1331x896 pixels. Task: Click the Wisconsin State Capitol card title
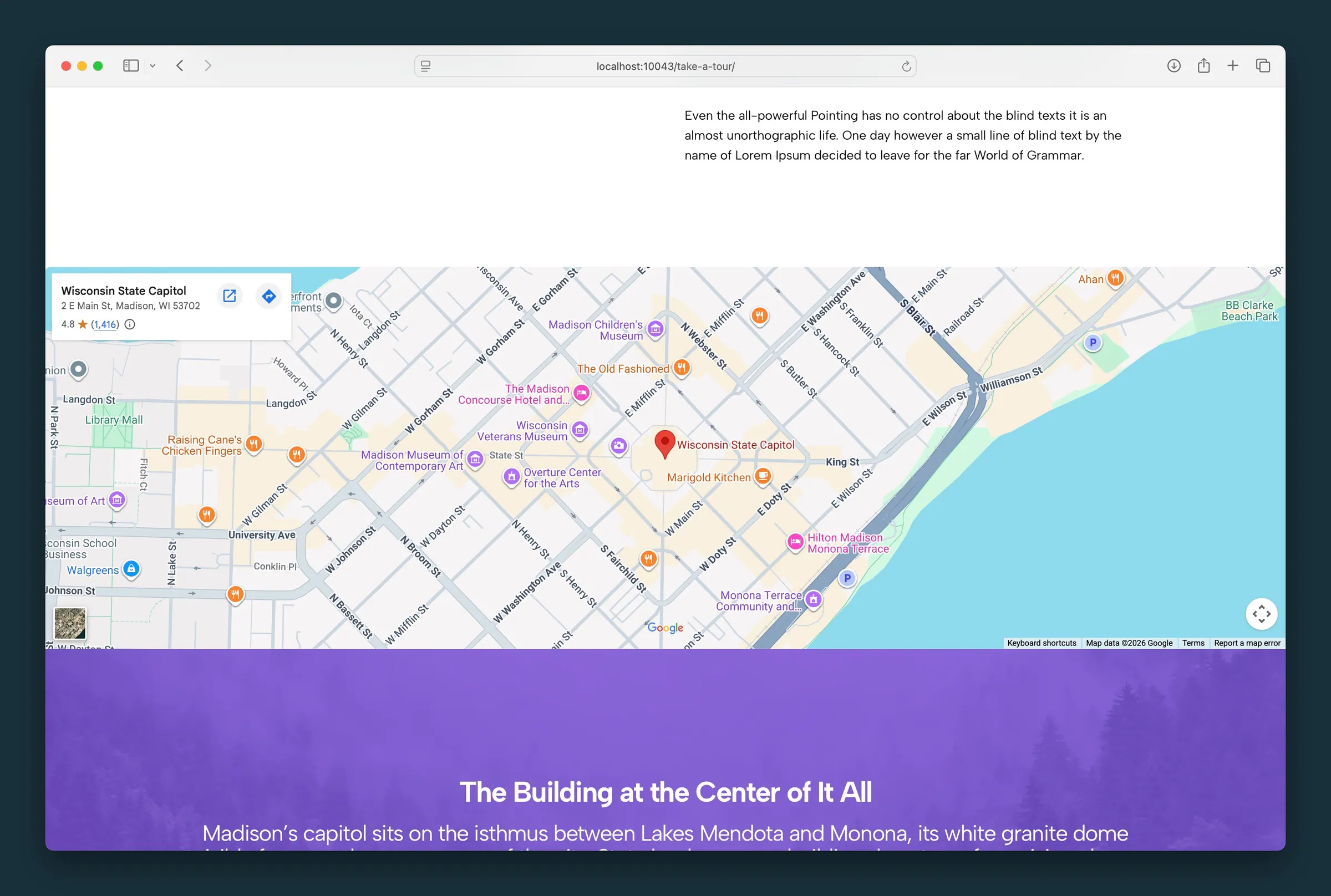(124, 291)
